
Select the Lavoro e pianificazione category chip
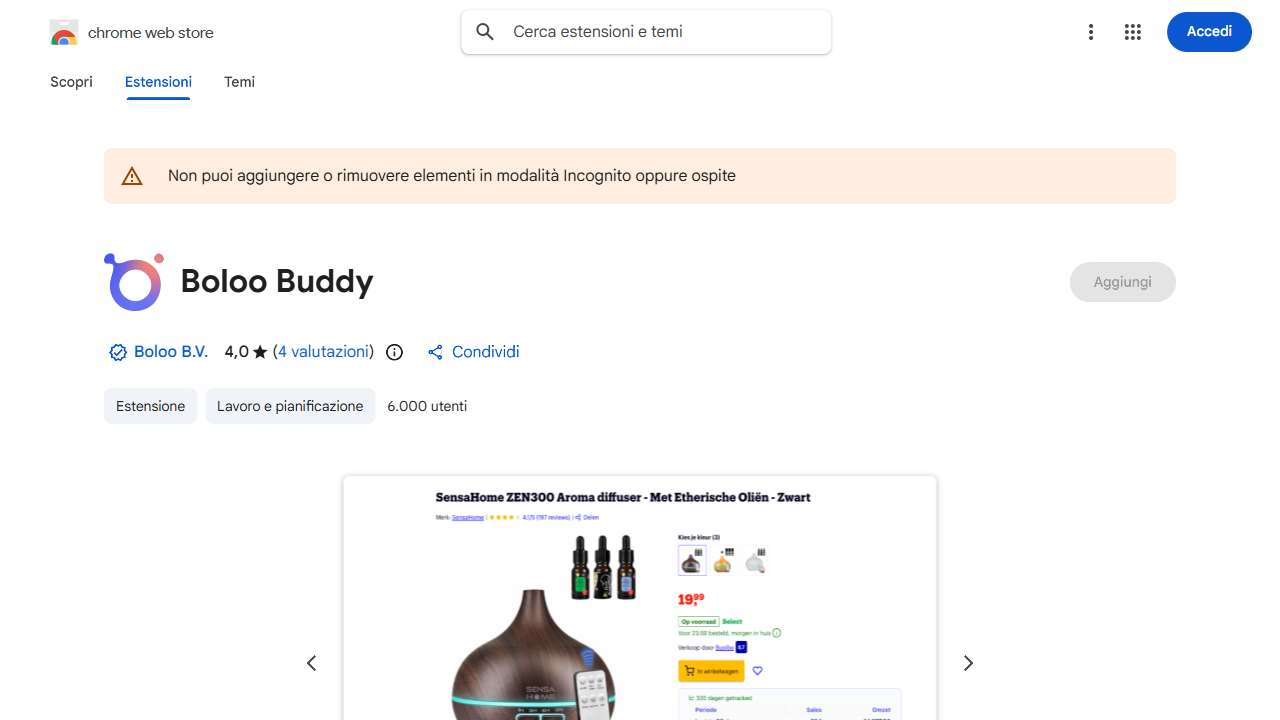point(290,406)
